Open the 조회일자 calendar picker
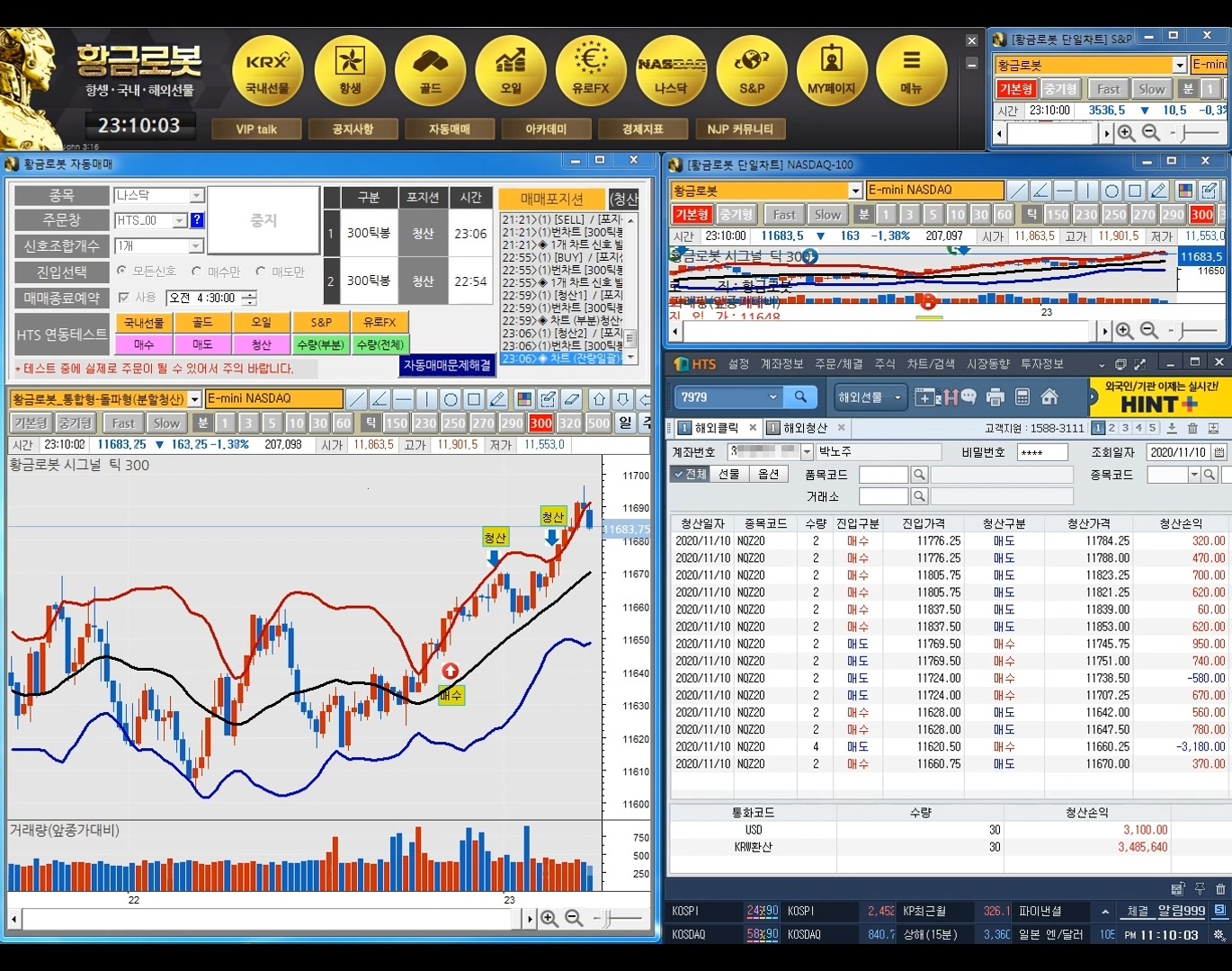The height and width of the screenshot is (971, 1232). click(x=1219, y=452)
